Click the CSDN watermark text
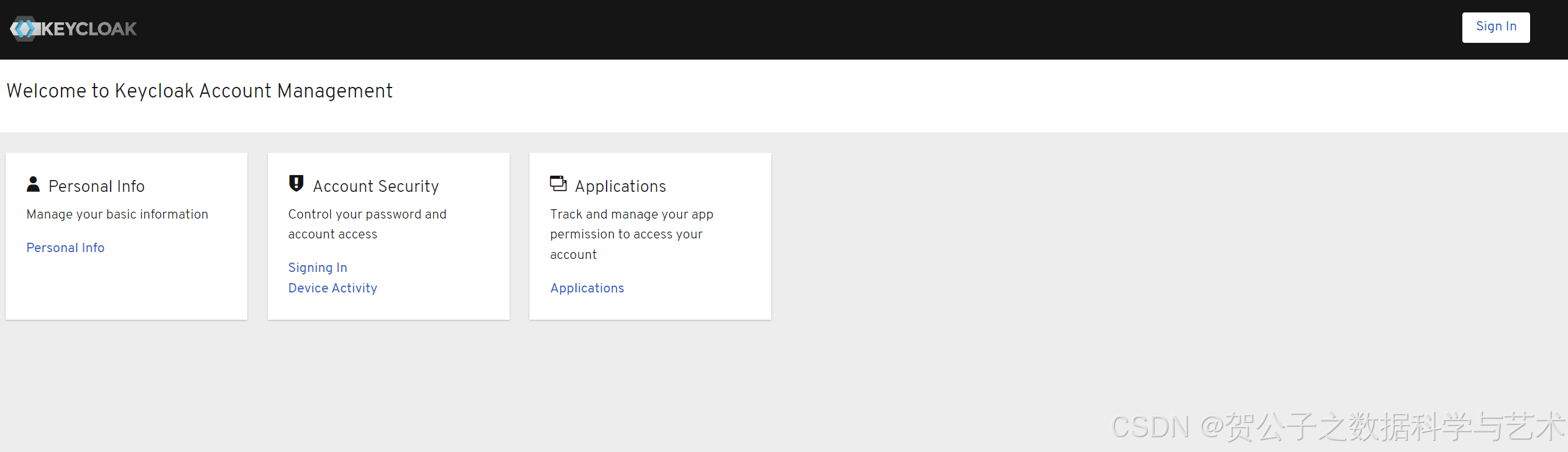 click(x=1150, y=427)
